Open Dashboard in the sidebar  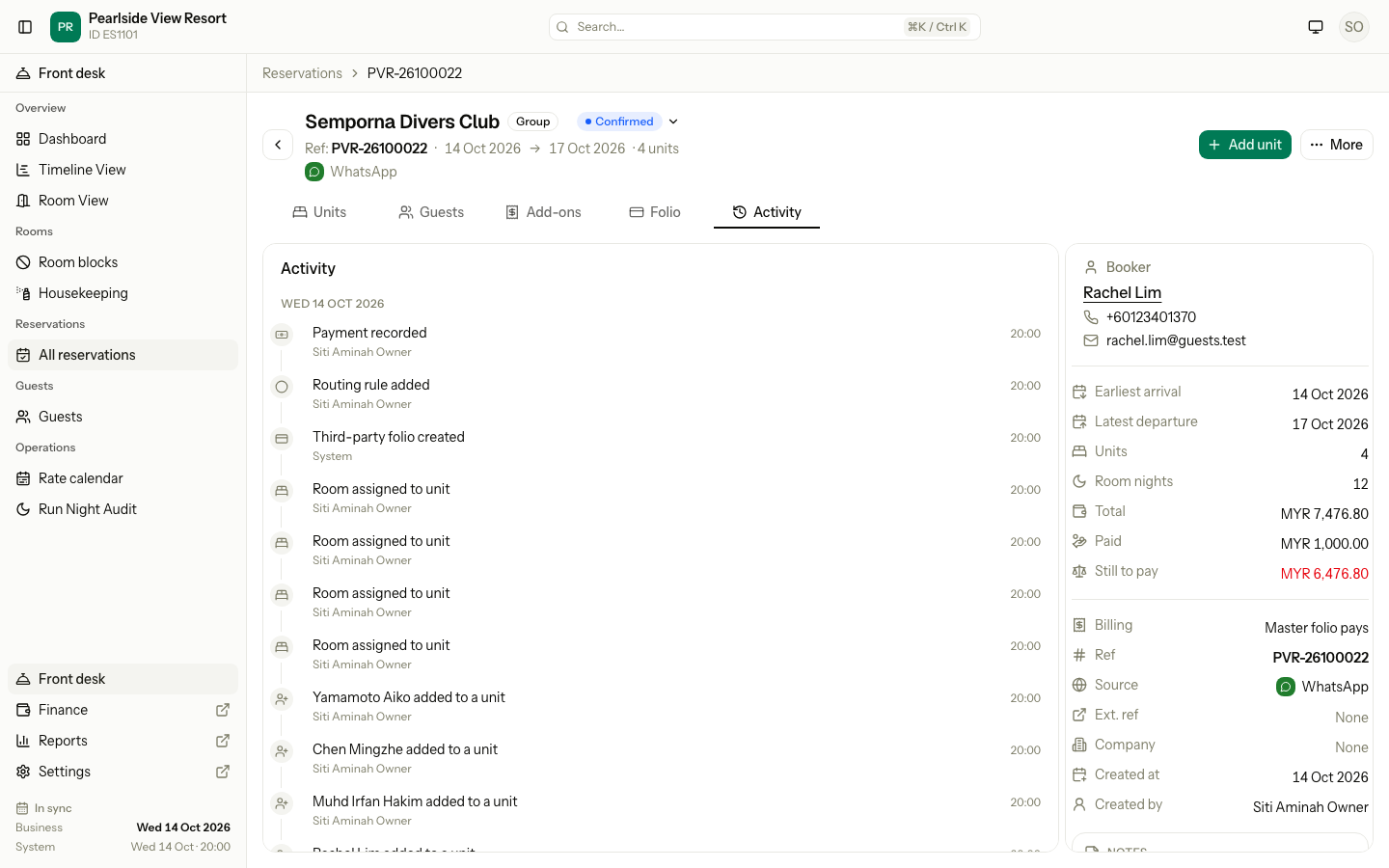coord(123,139)
